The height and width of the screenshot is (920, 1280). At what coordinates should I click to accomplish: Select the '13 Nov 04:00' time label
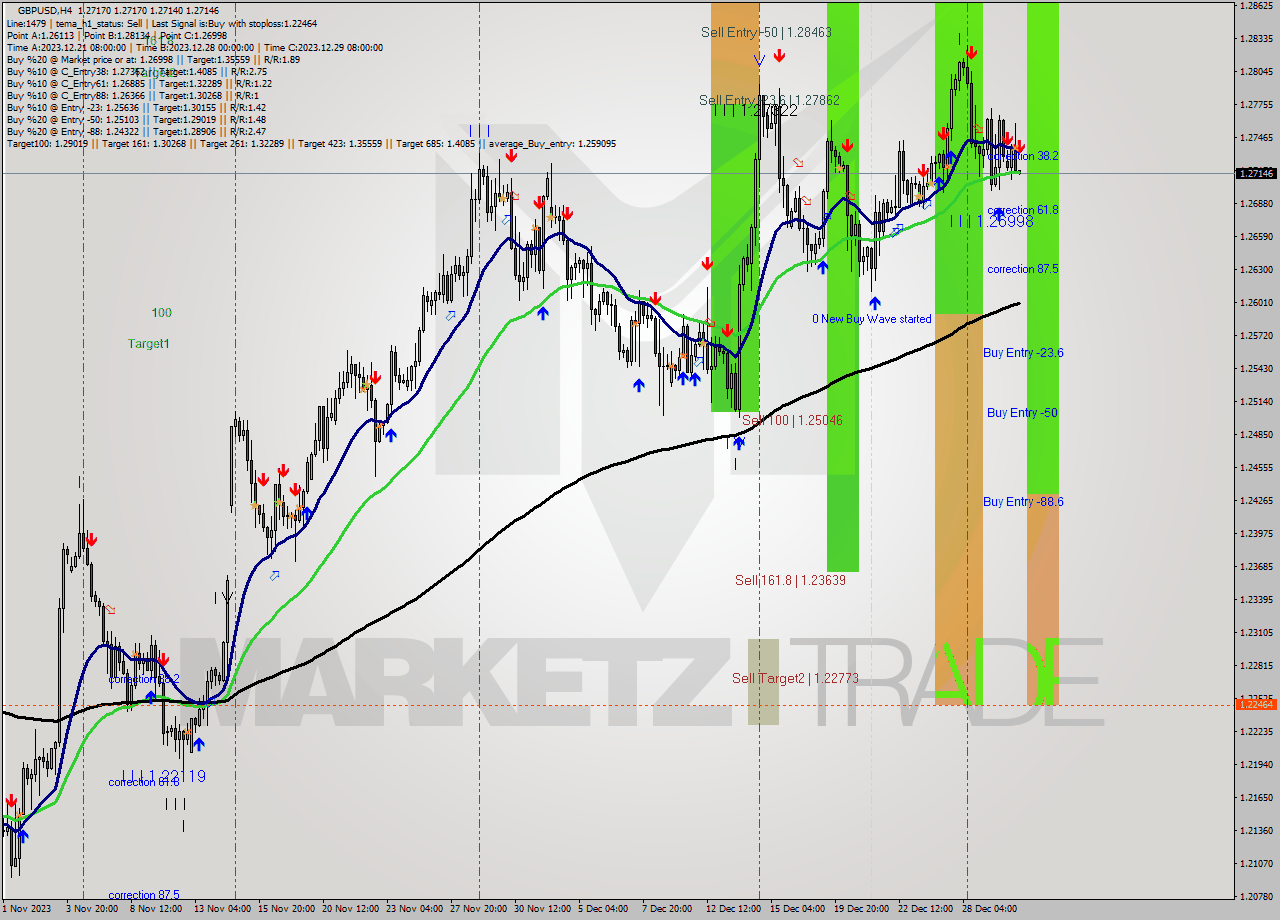pos(222,909)
